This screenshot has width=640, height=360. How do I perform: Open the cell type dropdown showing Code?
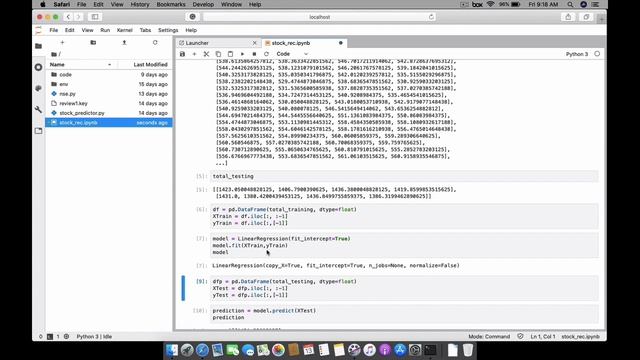point(292,54)
